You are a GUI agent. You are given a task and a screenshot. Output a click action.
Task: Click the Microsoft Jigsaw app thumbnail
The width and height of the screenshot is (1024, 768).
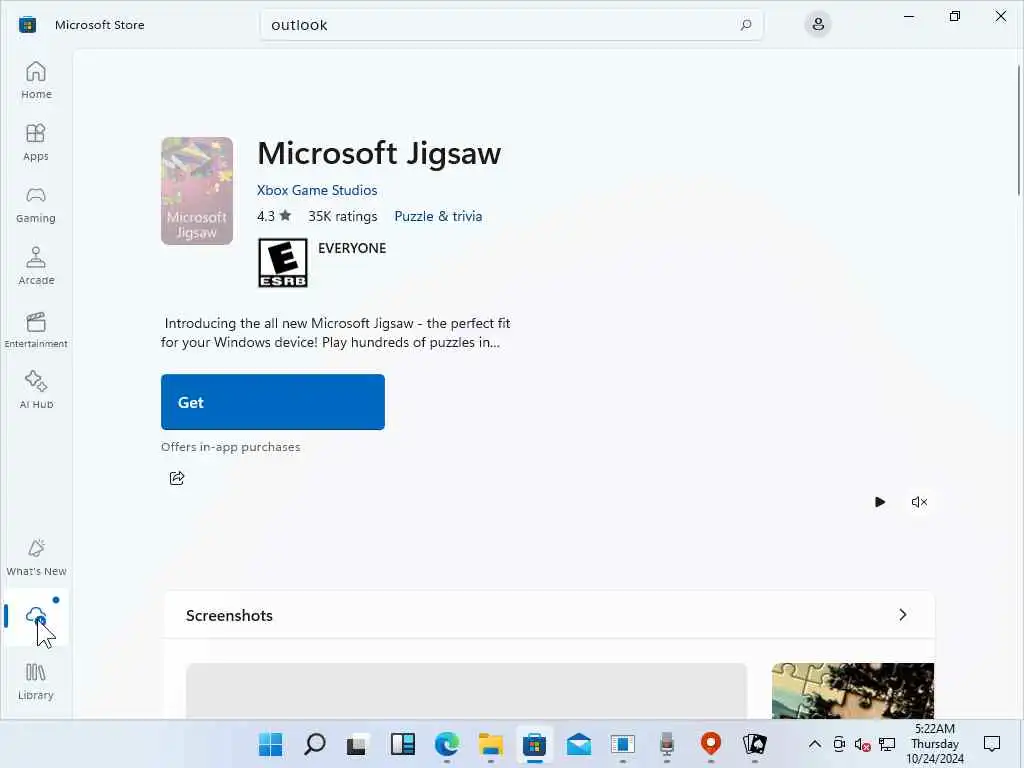(x=197, y=191)
